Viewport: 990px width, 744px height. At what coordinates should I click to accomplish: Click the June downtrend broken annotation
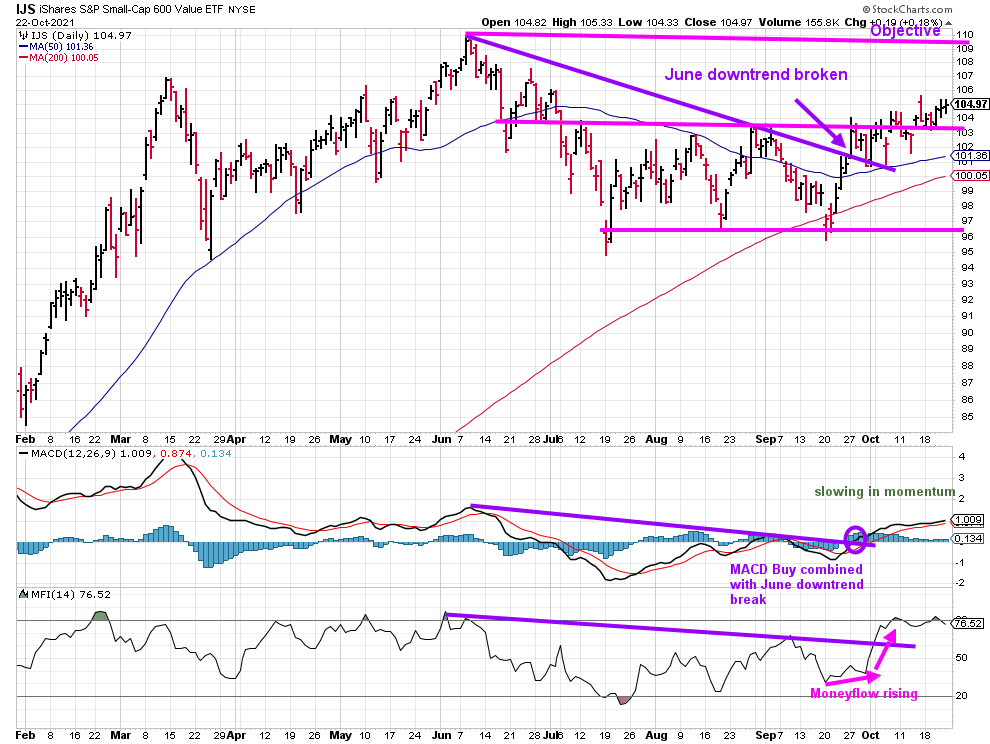[x=756, y=75]
